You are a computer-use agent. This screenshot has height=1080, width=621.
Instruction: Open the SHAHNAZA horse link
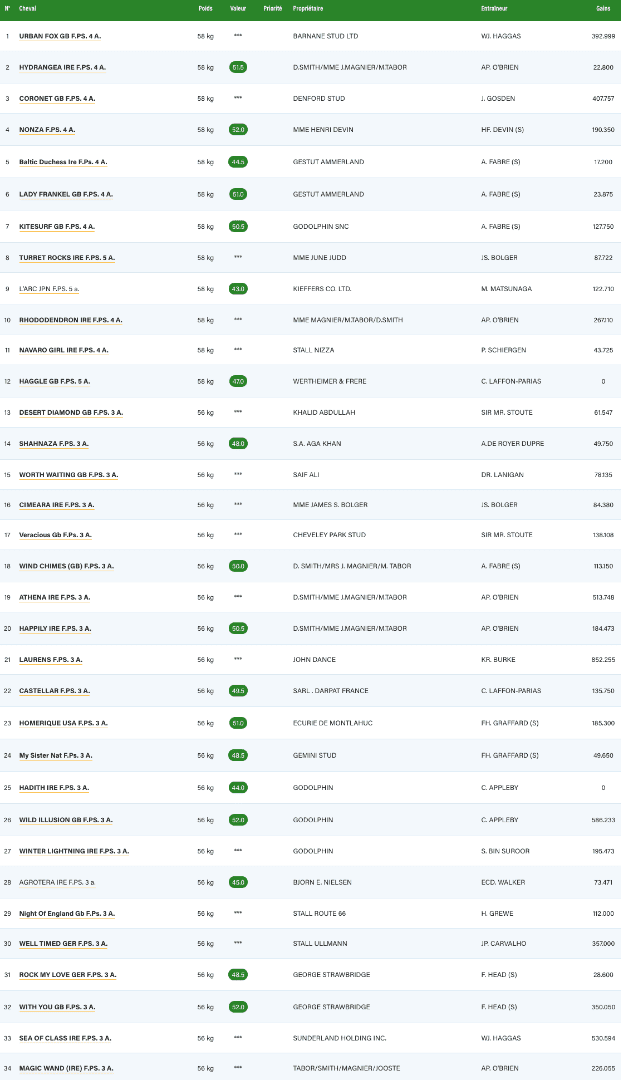(54, 444)
